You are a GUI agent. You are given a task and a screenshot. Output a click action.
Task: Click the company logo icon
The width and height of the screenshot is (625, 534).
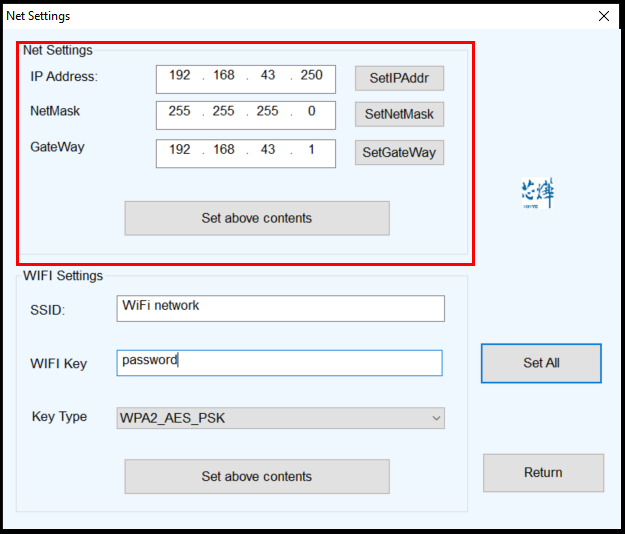(536, 193)
